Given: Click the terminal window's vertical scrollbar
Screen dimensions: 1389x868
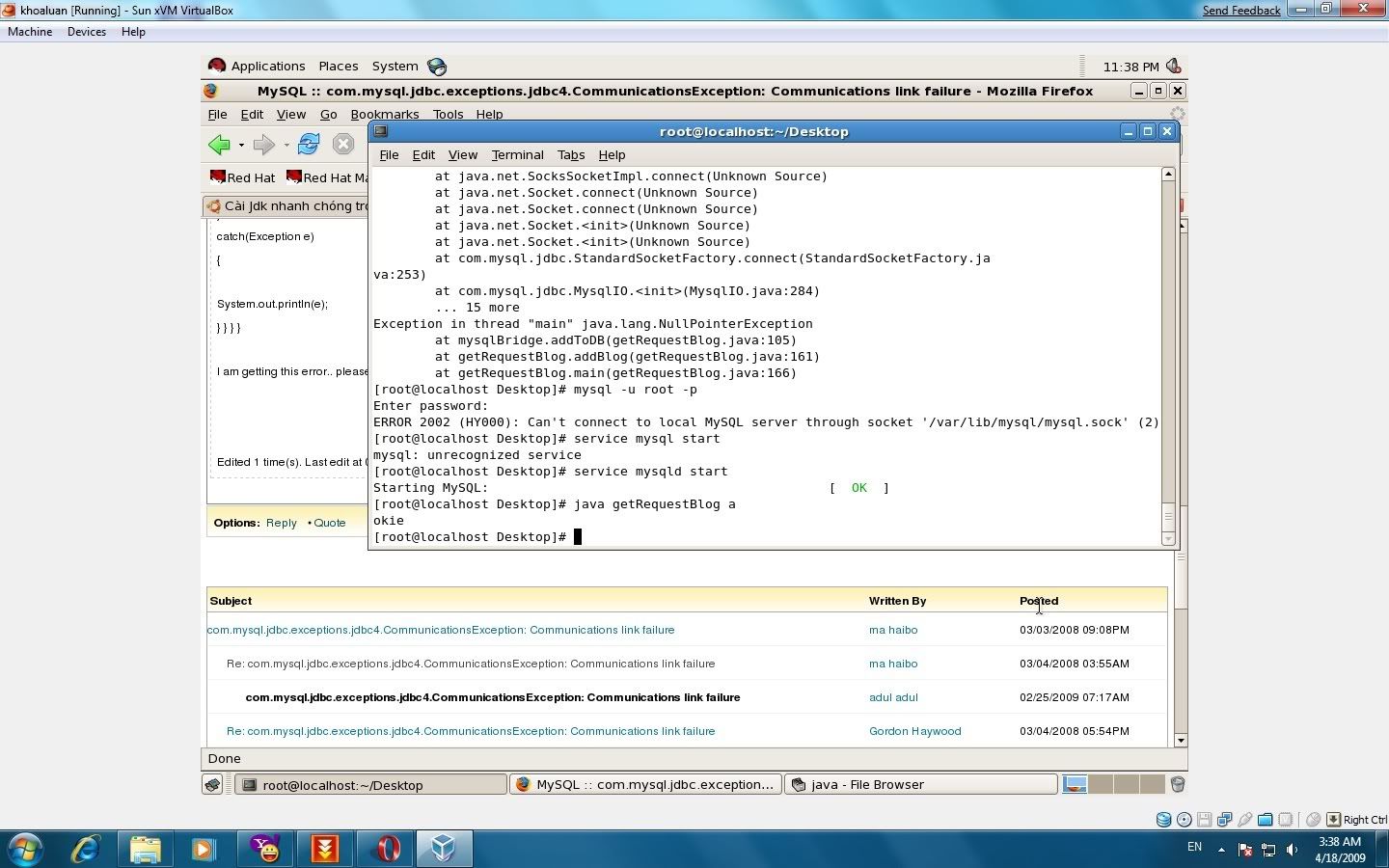Looking at the screenshot, I should pos(1168,338).
